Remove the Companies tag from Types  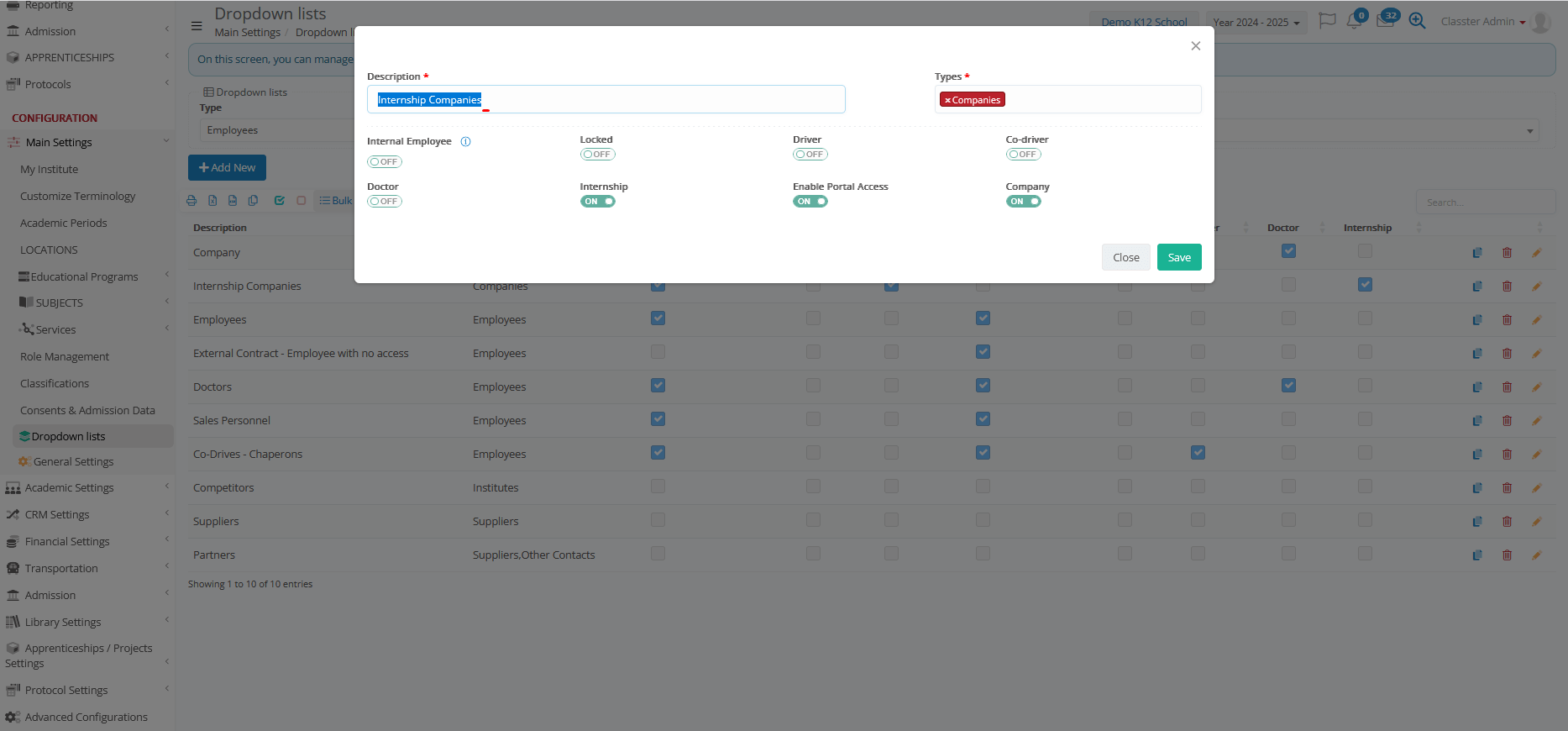(948, 100)
